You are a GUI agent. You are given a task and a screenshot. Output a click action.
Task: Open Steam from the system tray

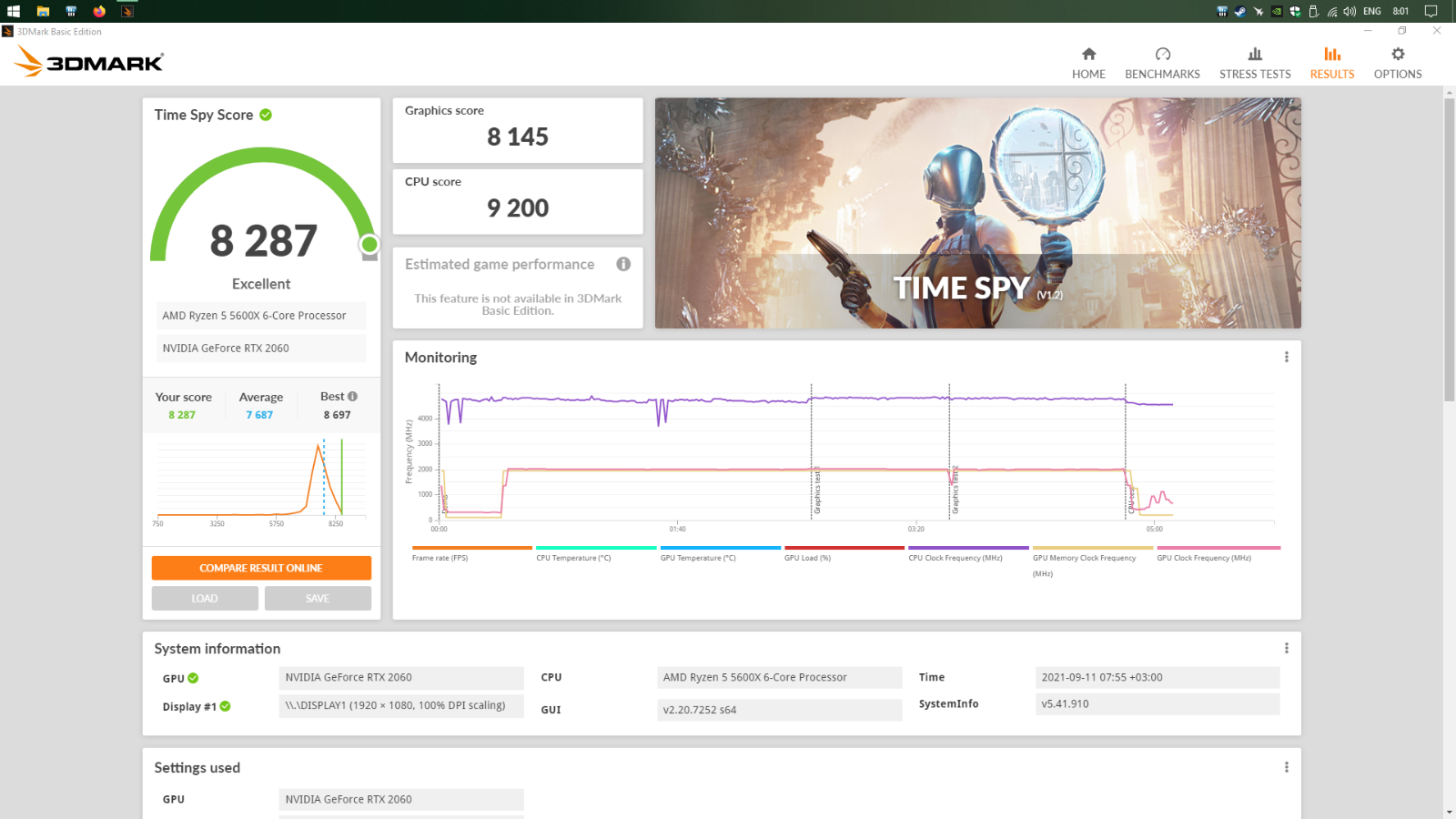[1239, 11]
